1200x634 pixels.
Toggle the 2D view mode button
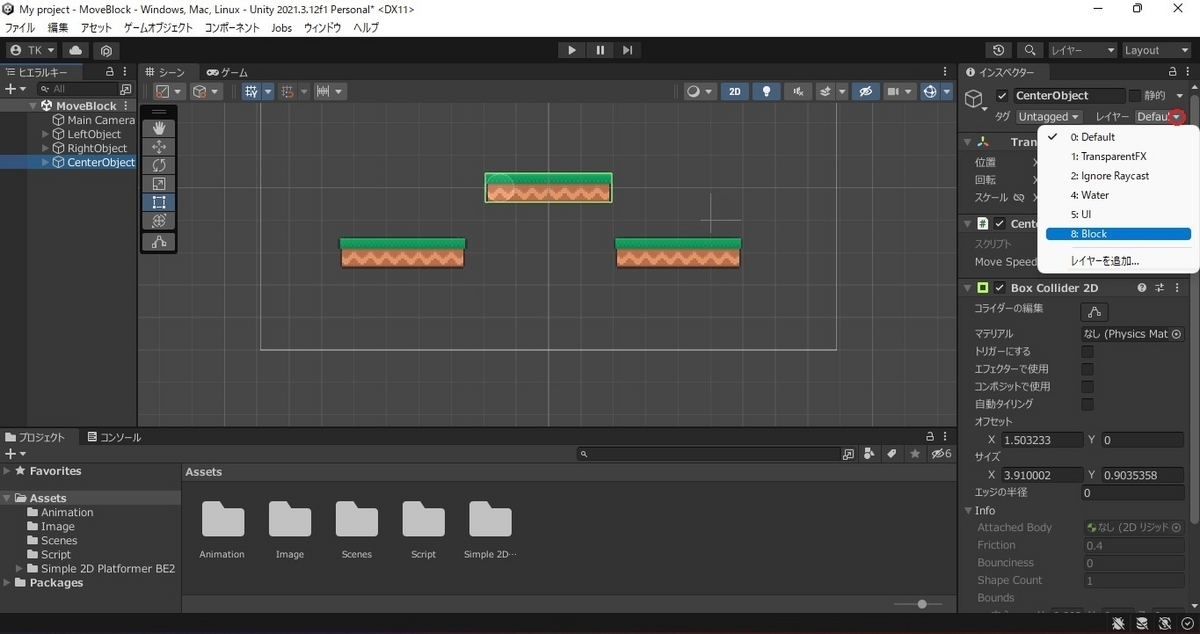point(735,91)
